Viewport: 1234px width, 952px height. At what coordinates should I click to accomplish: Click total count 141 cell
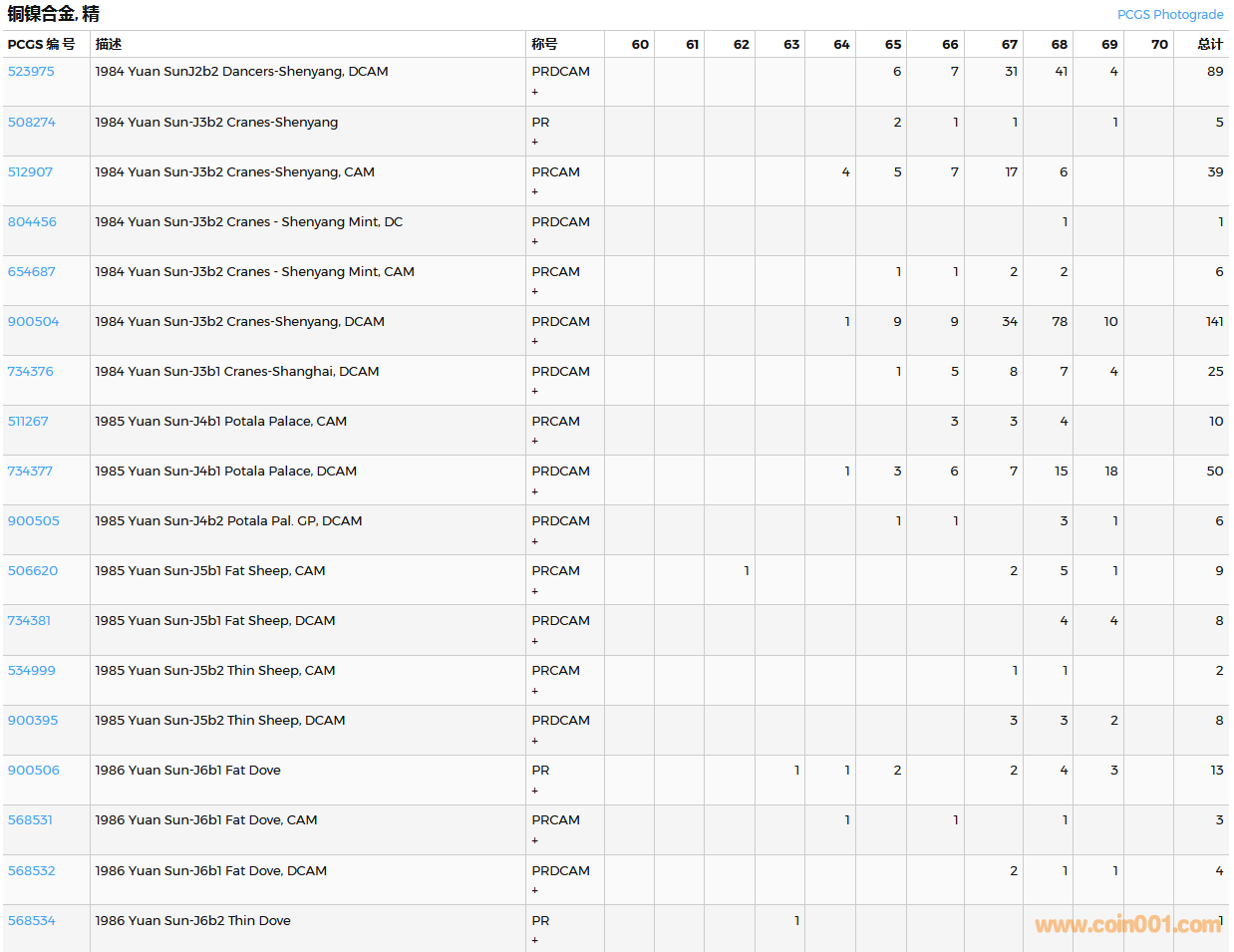(x=1213, y=321)
